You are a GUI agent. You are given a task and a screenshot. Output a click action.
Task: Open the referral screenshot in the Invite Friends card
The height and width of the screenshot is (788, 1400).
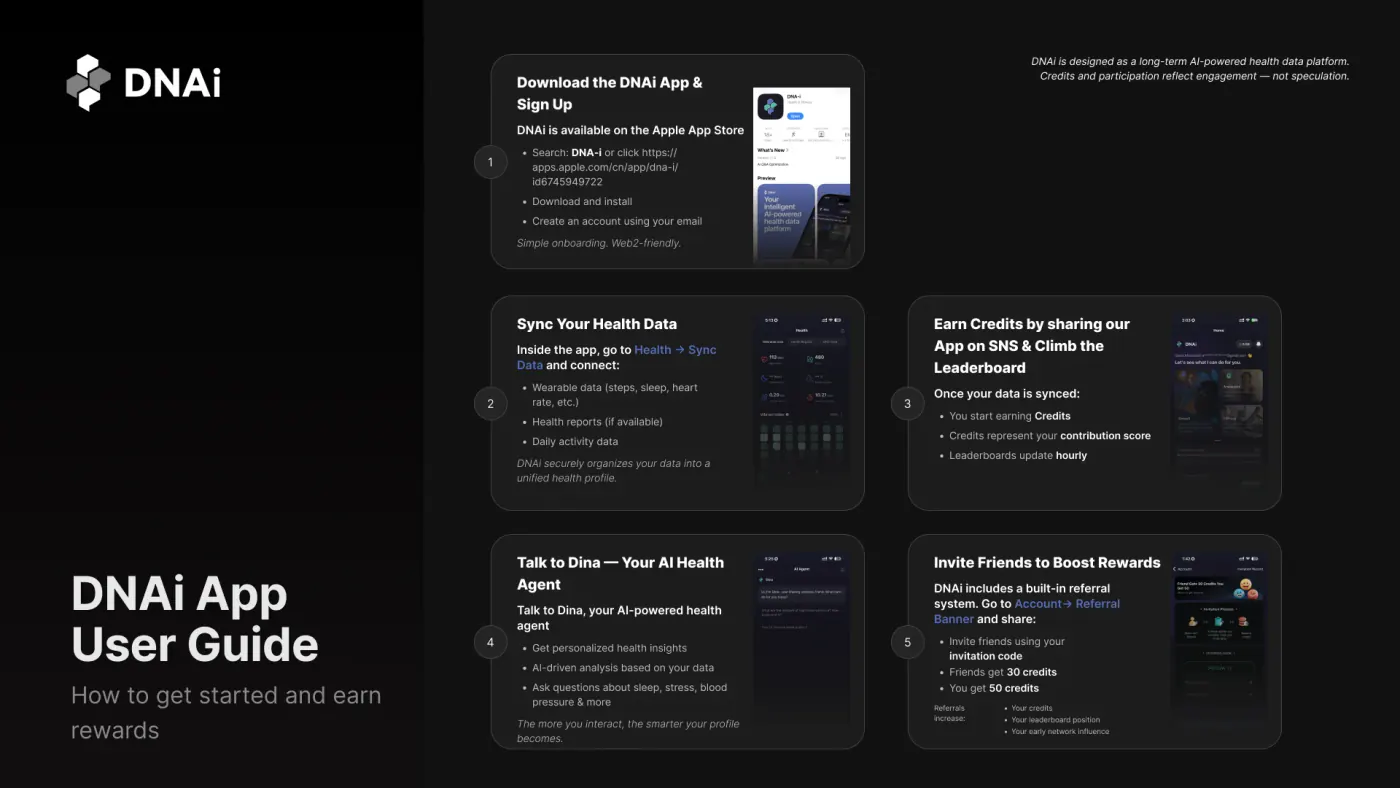1218,641
